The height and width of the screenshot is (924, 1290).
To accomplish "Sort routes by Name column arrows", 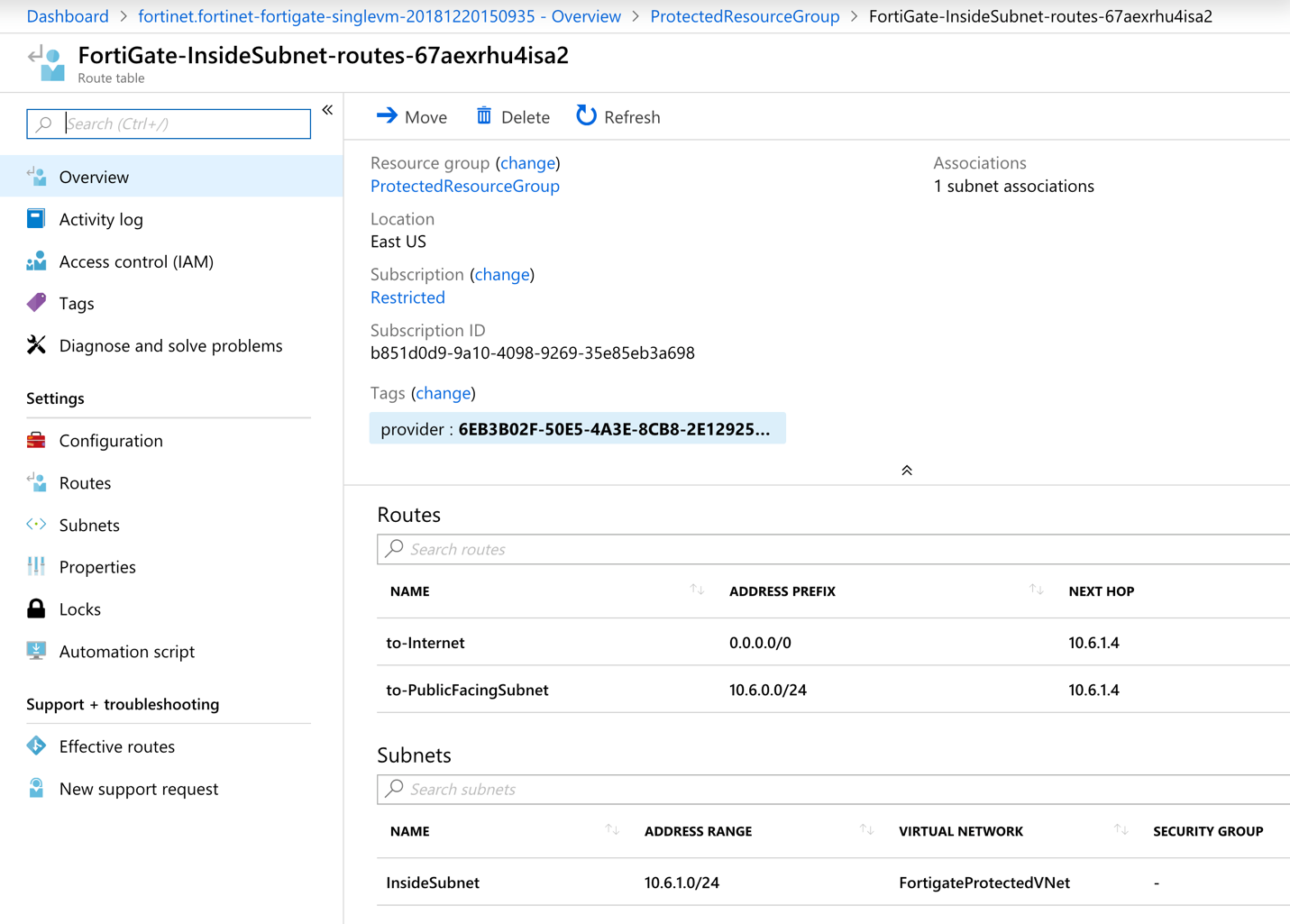I will pos(697,590).
